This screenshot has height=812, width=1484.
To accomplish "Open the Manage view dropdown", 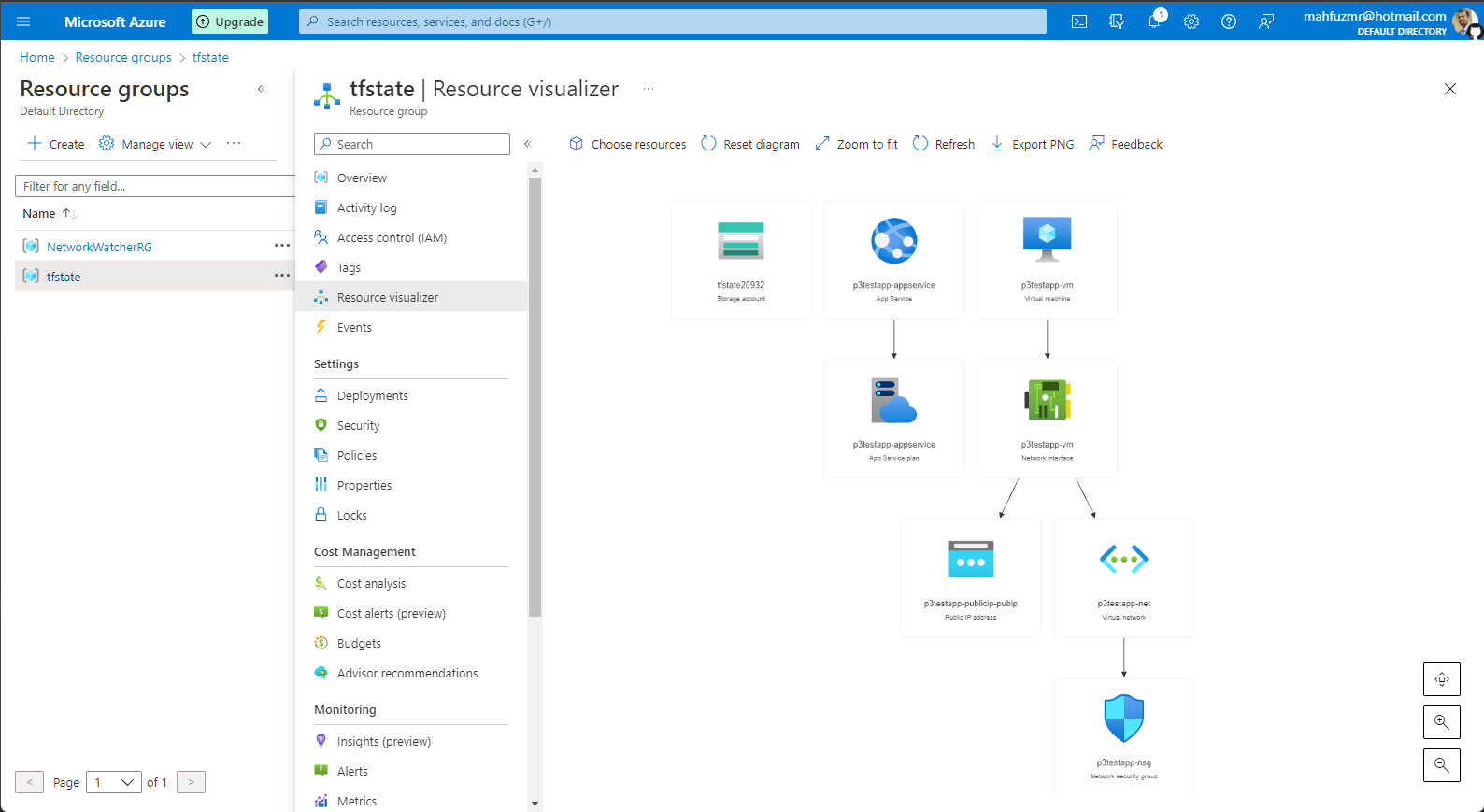I will 155,144.
